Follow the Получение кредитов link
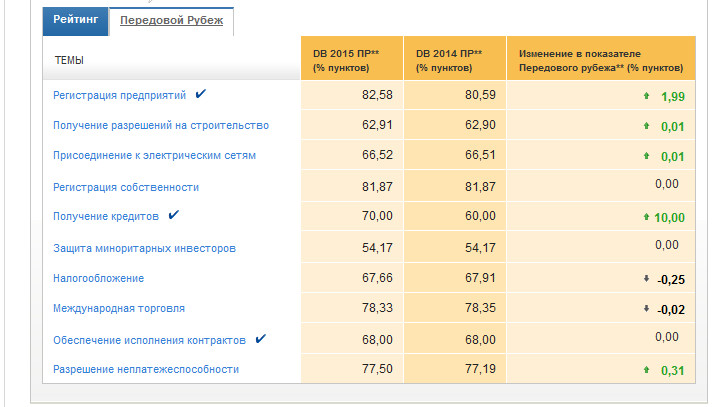The image size is (721, 407). tap(105, 216)
